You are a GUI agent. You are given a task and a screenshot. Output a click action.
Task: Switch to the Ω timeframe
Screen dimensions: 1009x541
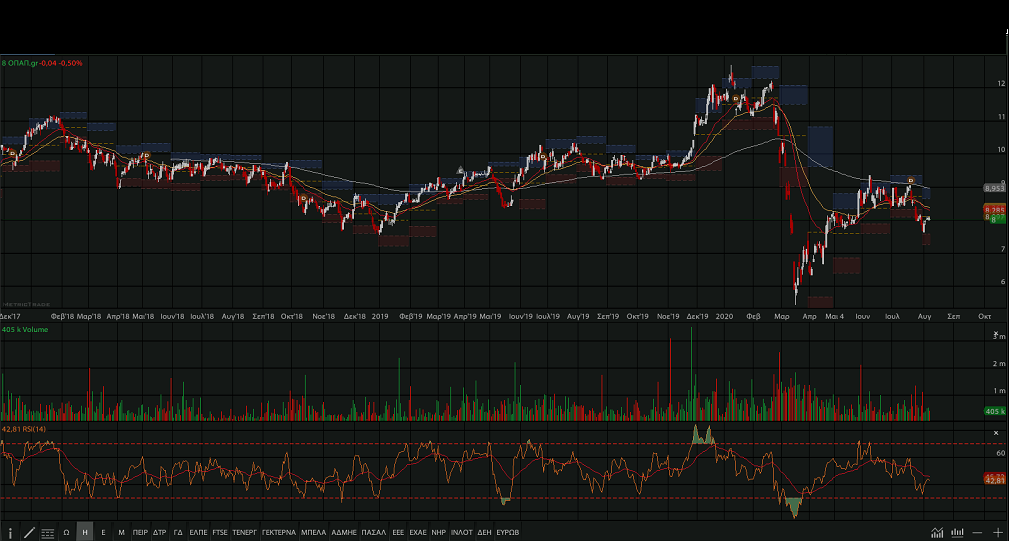point(66,533)
